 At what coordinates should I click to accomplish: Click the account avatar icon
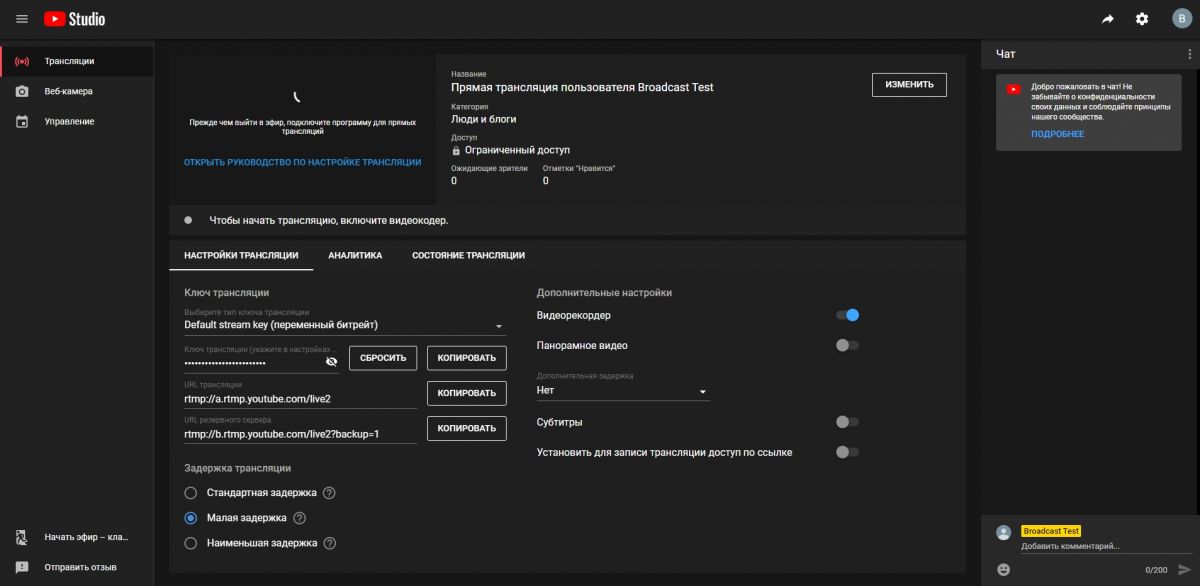click(1177, 19)
